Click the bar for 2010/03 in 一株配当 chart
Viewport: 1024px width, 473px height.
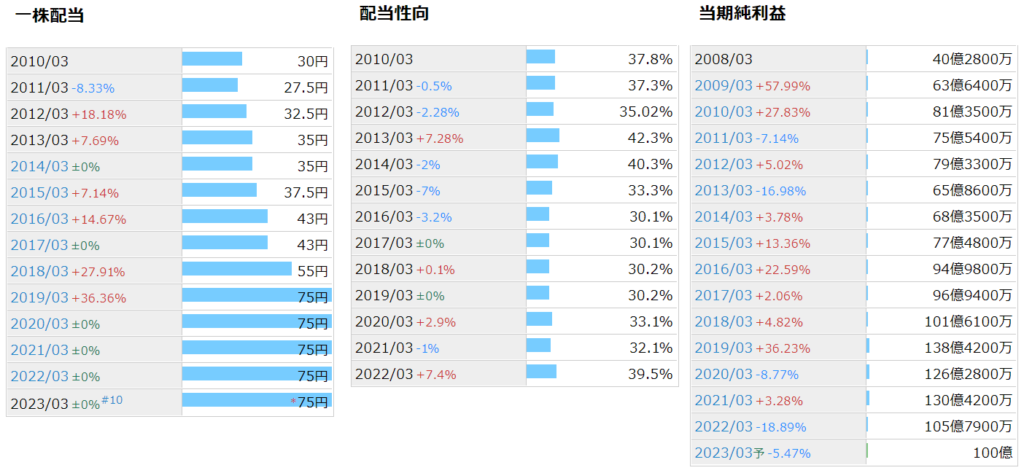pyautogui.click(x=212, y=59)
